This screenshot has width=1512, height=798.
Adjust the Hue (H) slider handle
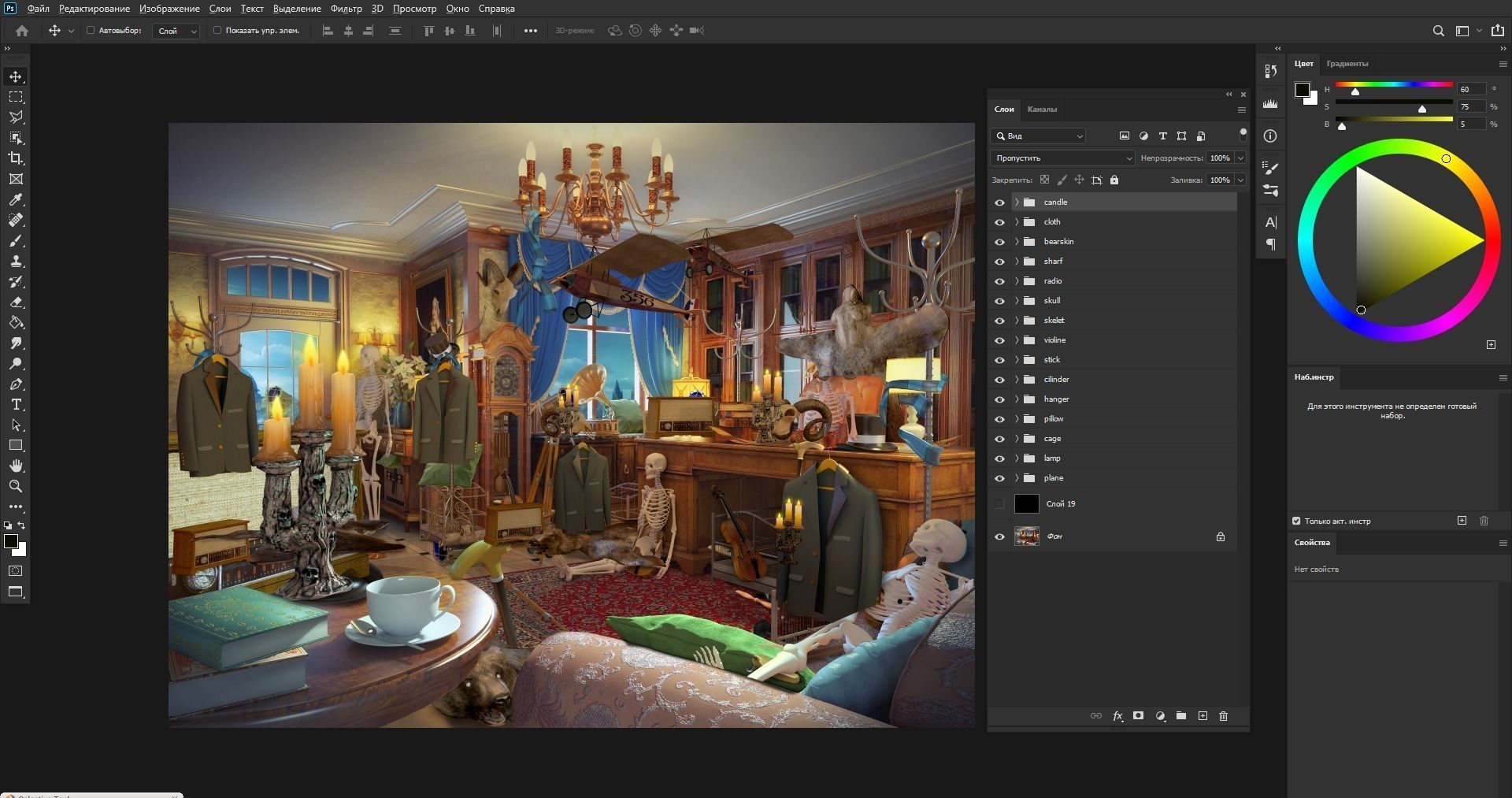tap(1355, 92)
